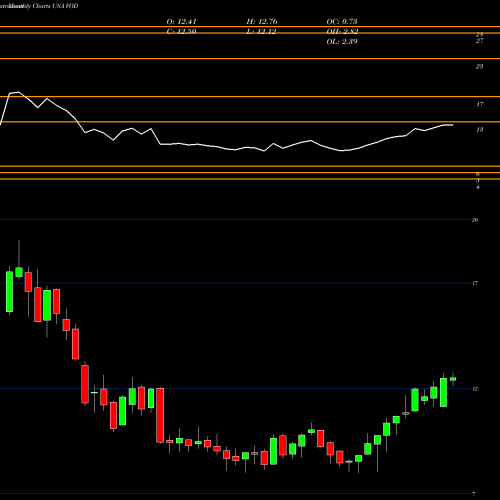Click the 20 price axis label

(475, 220)
